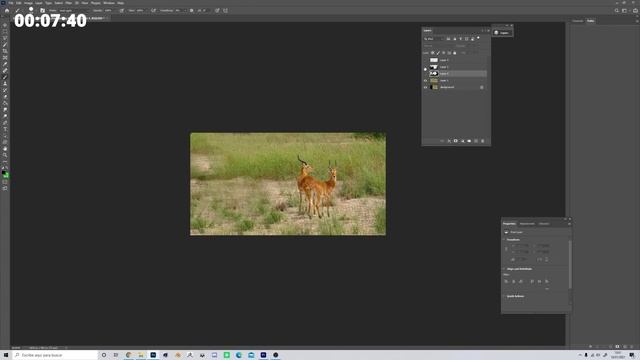Open the Layers panel flyout menu
This screenshot has width=640, height=360.
click(x=488, y=31)
